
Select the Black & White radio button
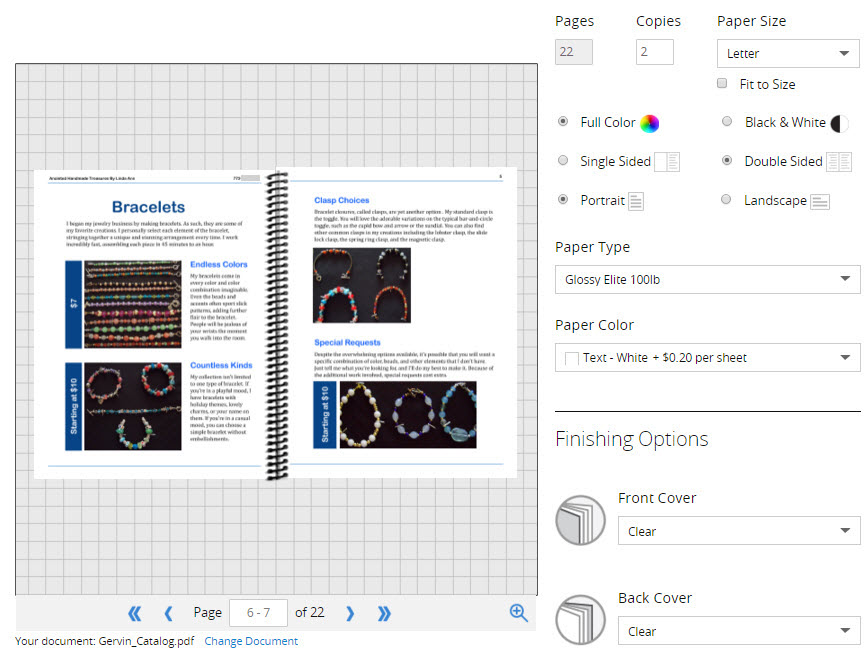coord(727,122)
